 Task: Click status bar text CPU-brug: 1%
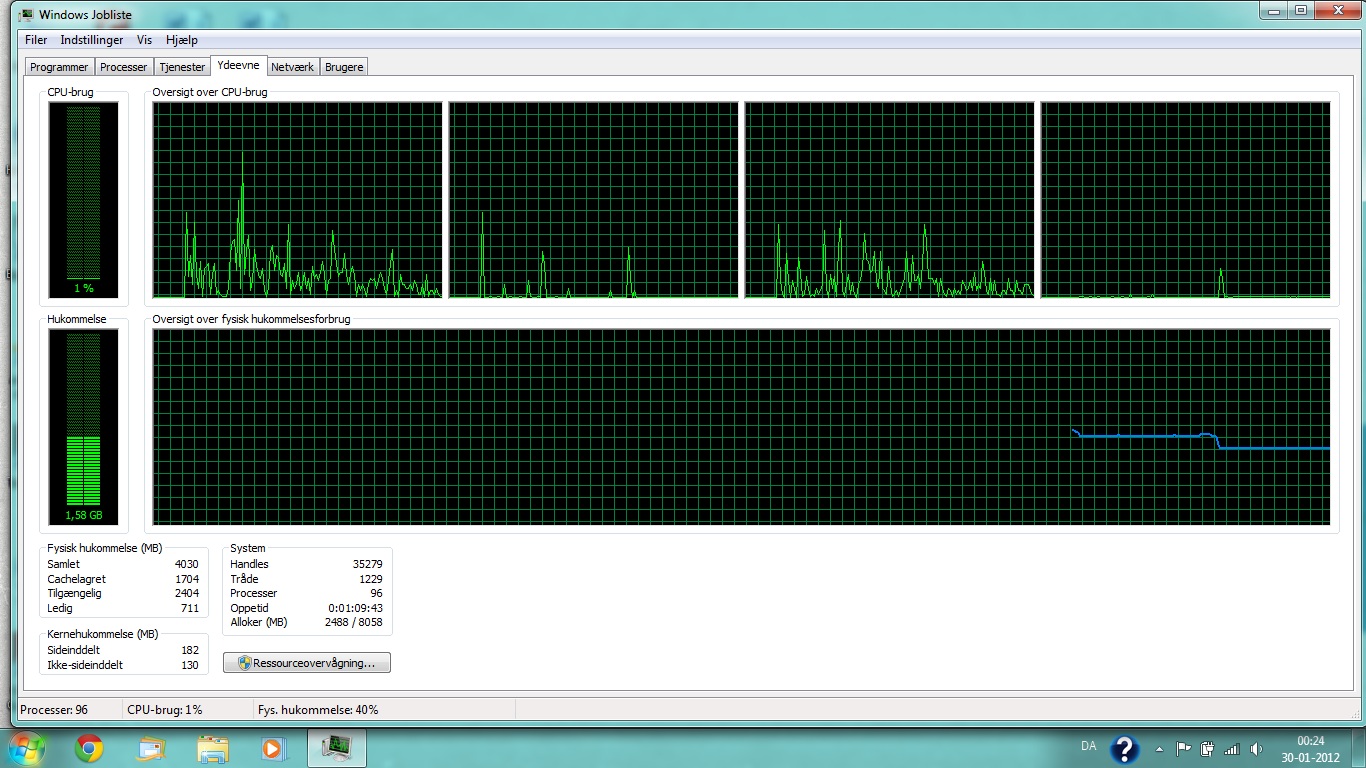(x=165, y=710)
